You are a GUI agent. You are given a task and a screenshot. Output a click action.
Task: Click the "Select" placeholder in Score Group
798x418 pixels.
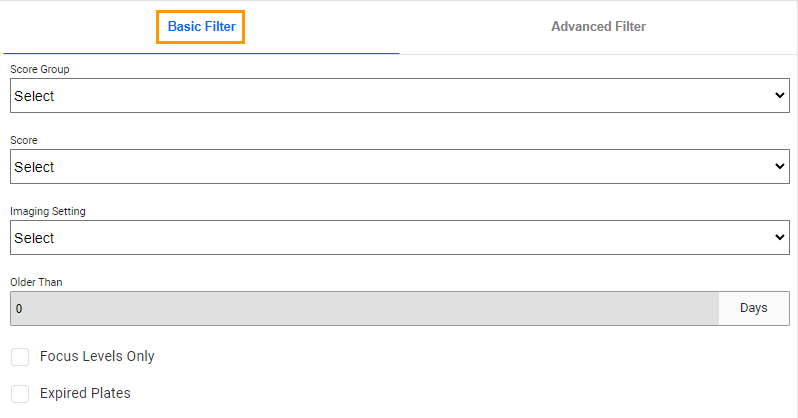[34, 97]
